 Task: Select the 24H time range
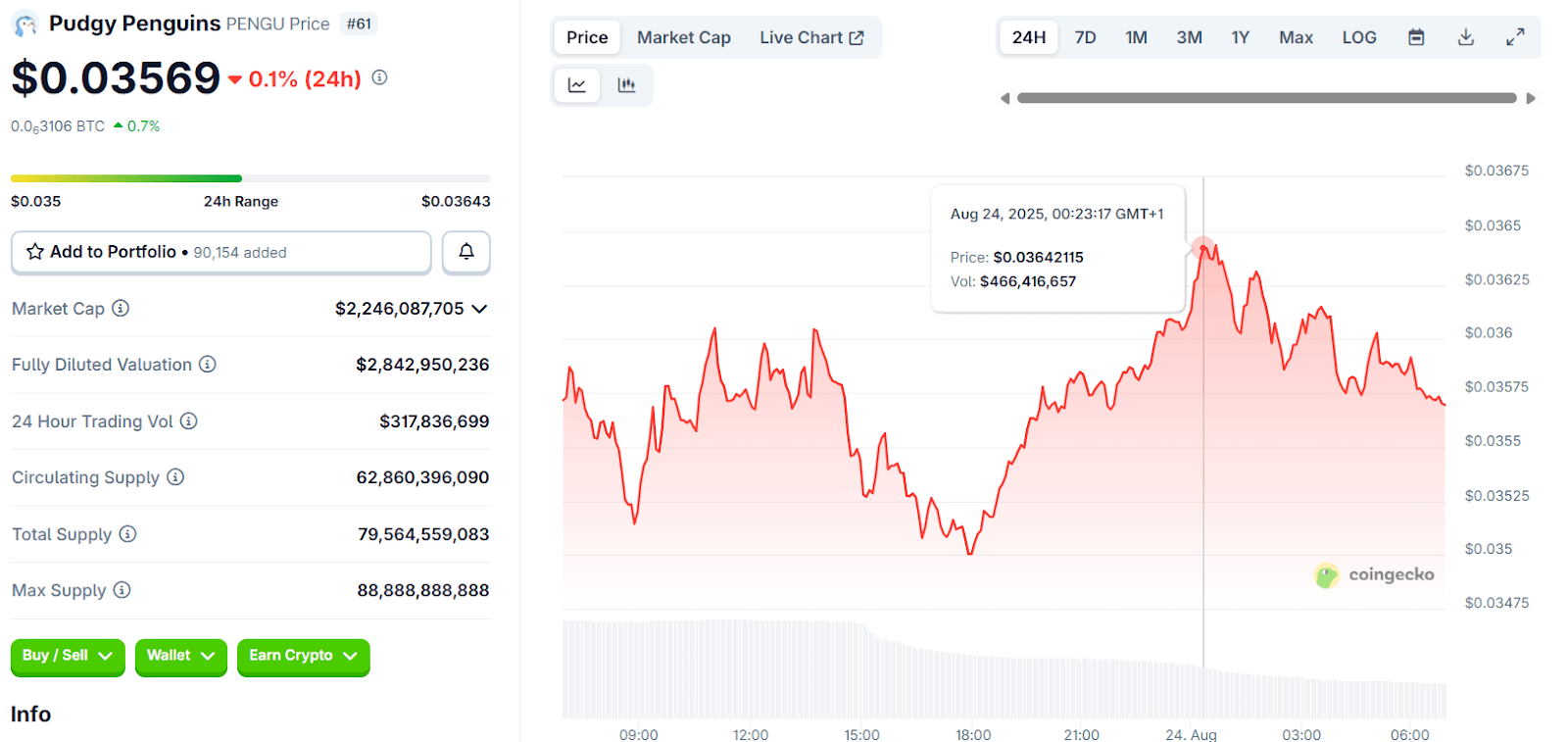tap(1029, 37)
